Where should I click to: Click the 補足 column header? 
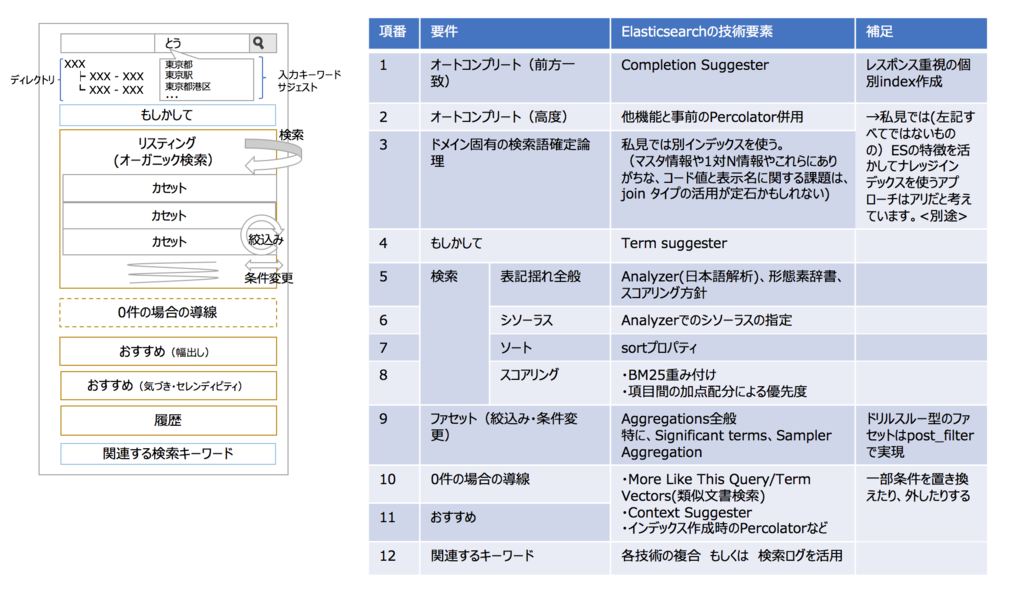[x=921, y=33]
